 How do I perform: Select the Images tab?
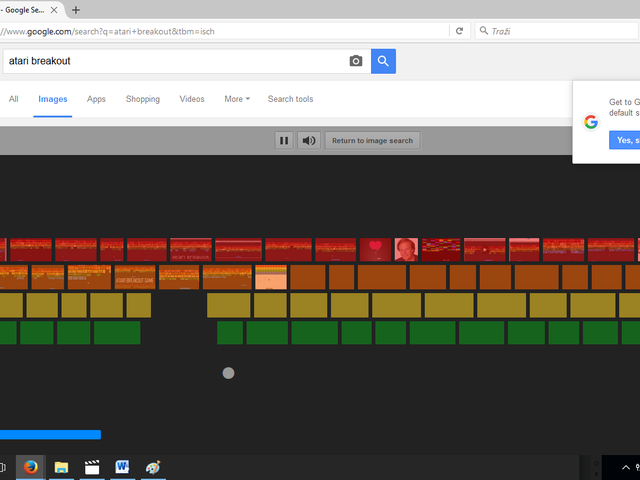point(53,99)
